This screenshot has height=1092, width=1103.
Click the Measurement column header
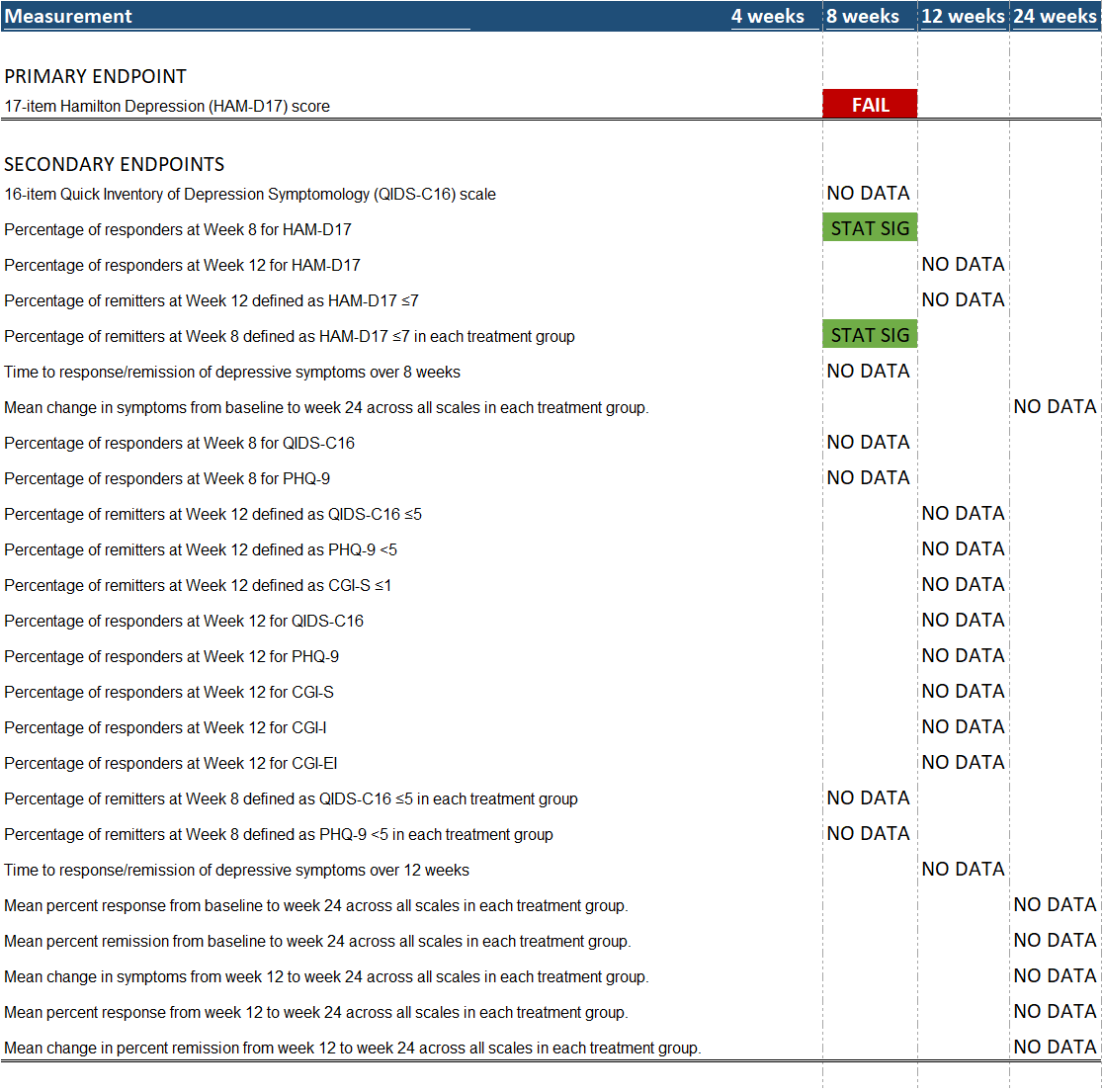tap(68, 16)
